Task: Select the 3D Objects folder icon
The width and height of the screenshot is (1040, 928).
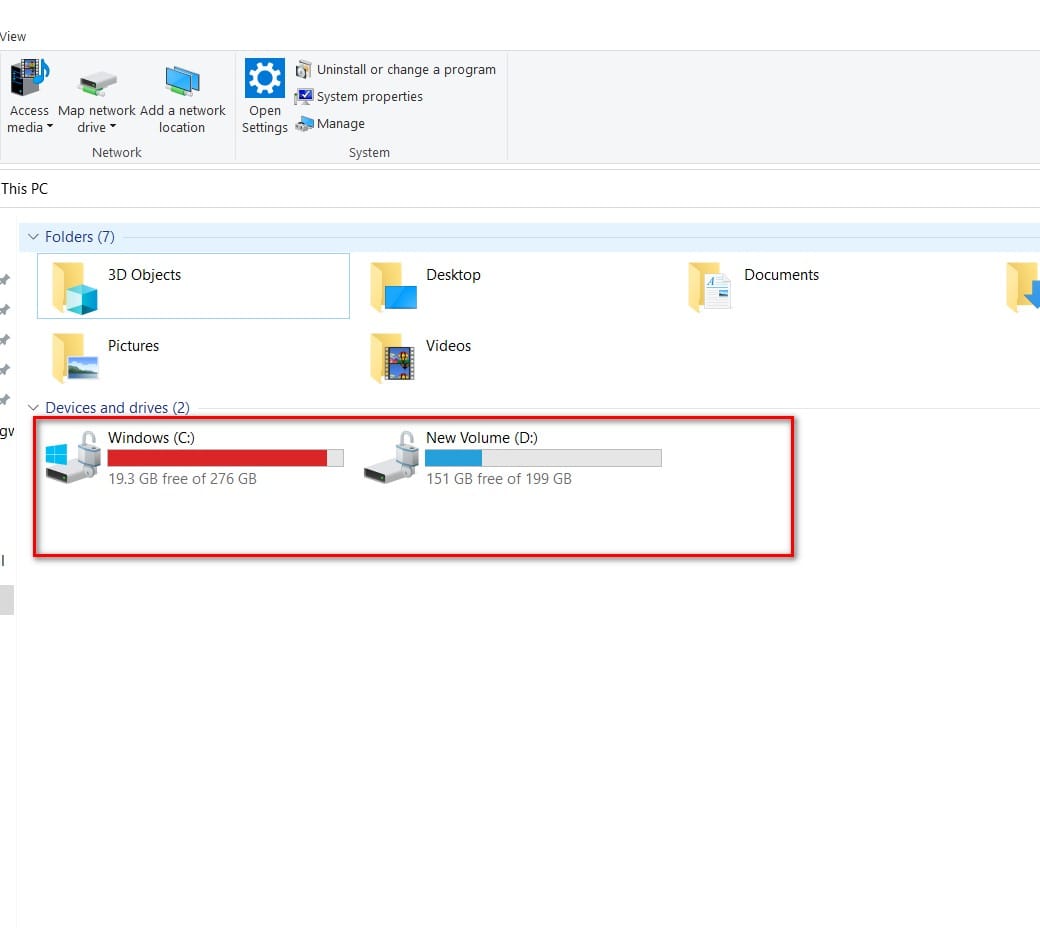Action: pyautogui.click(x=74, y=287)
